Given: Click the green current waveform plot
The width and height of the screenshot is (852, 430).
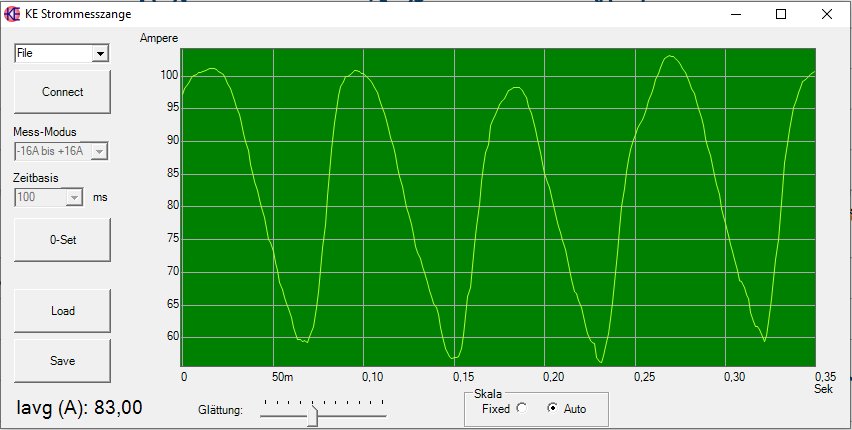Looking at the screenshot, I should pos(498,207).
